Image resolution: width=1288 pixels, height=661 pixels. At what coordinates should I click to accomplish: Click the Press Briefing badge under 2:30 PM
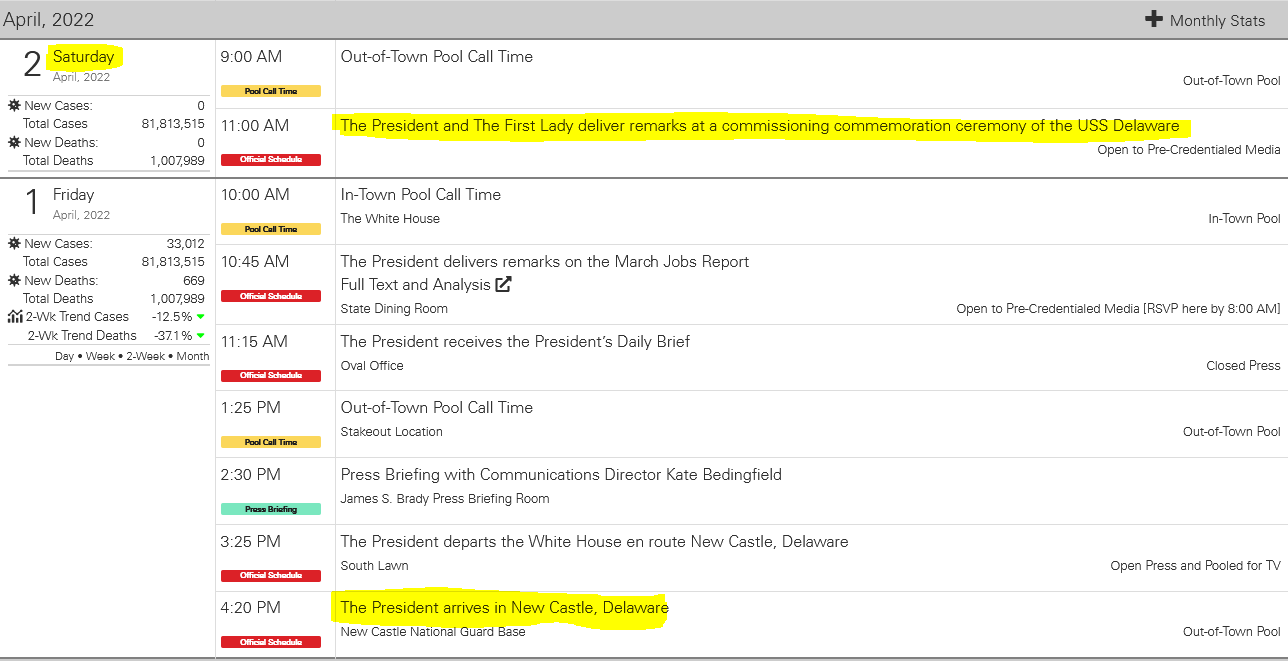(x=271, y=509)
